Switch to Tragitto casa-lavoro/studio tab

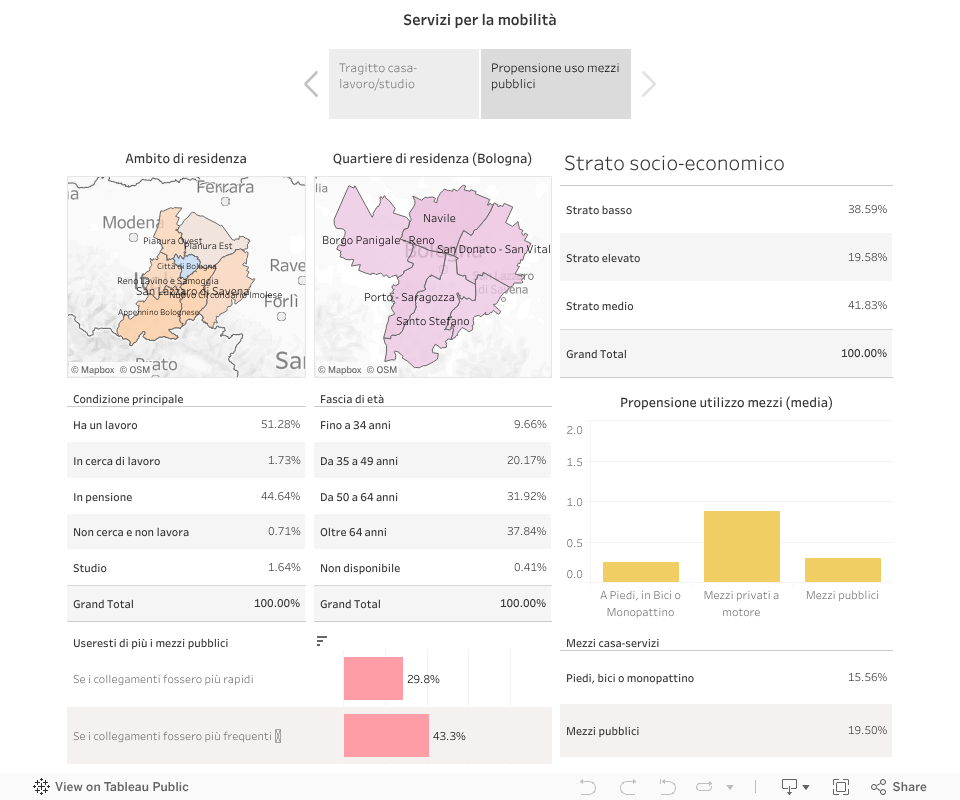[403, 84]
